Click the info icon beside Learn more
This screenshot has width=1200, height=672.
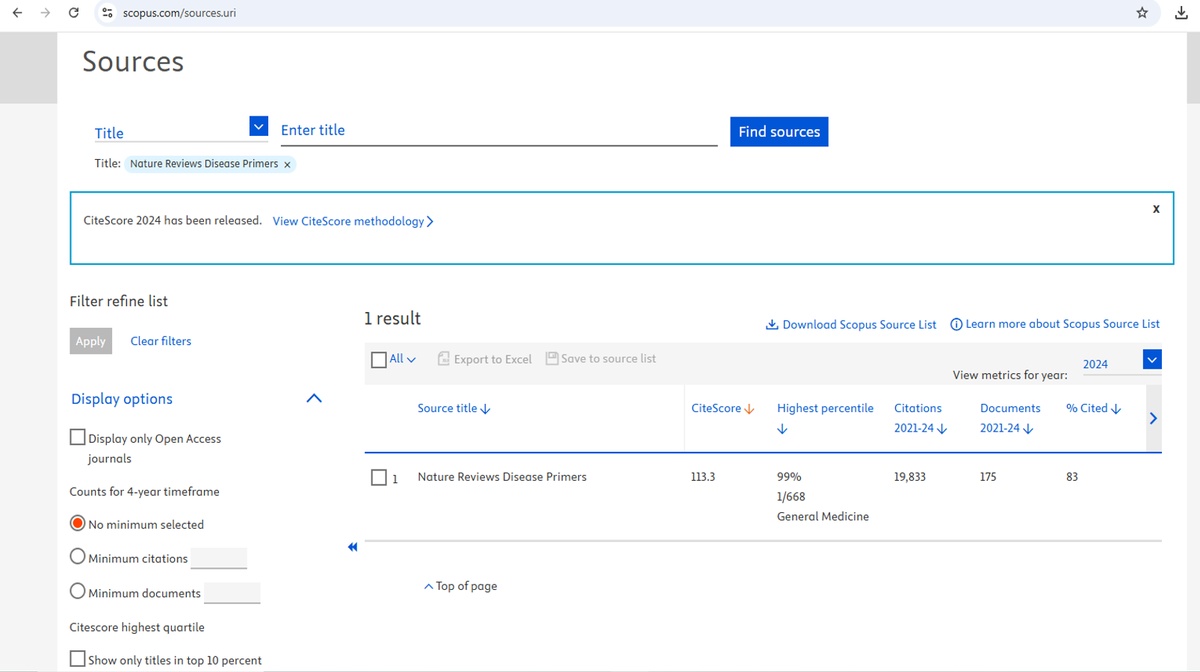[x=956, y=324]
